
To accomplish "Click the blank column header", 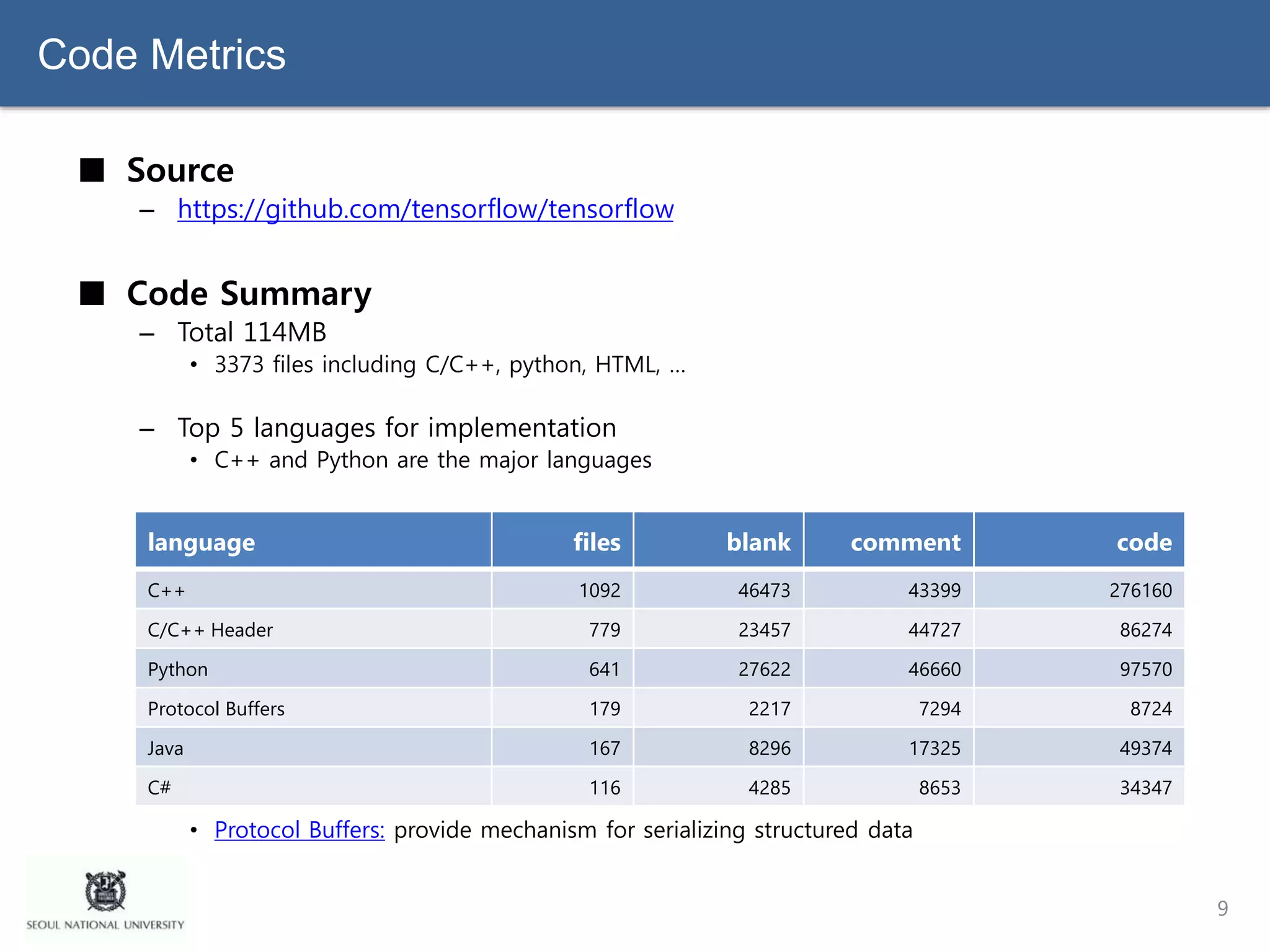I will point(758,542).
